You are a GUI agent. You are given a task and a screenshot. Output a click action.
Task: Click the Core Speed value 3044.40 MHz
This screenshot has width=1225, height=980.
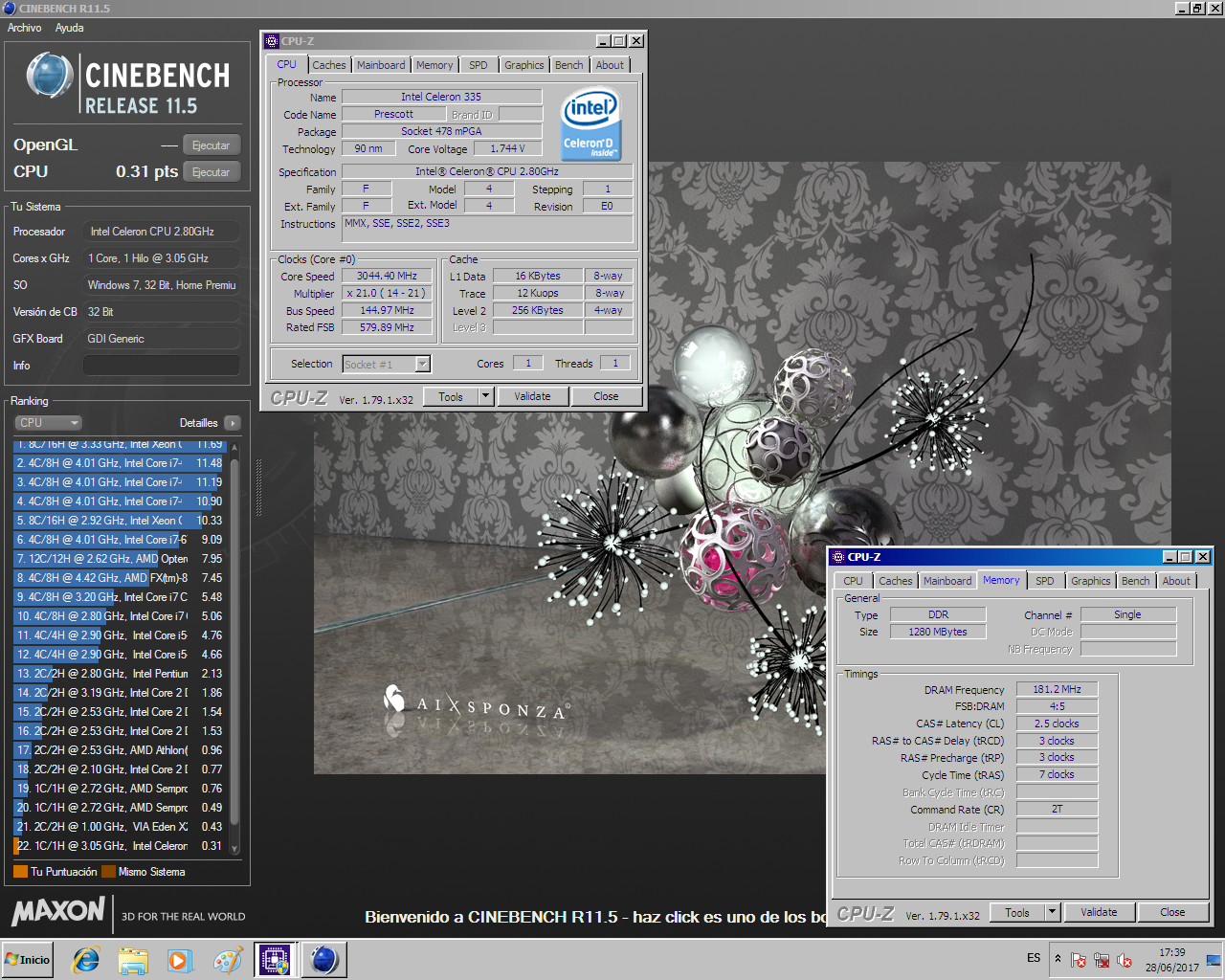(387, 277)
